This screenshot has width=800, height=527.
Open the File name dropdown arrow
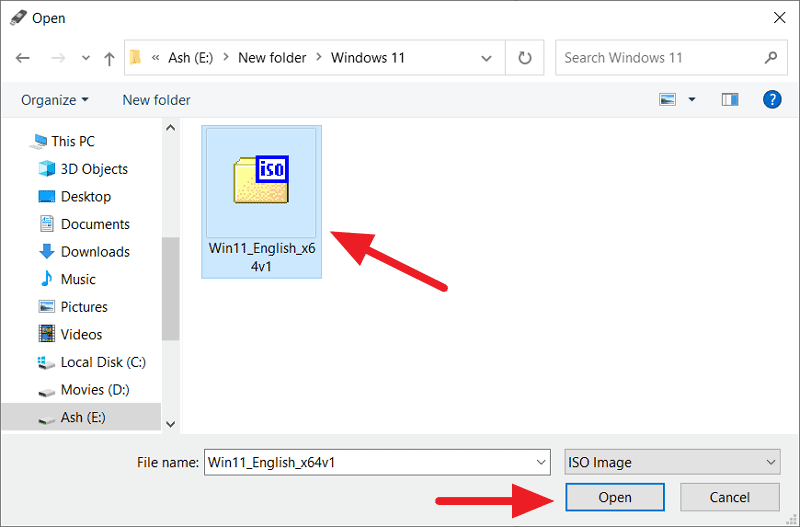pos(541,462)
